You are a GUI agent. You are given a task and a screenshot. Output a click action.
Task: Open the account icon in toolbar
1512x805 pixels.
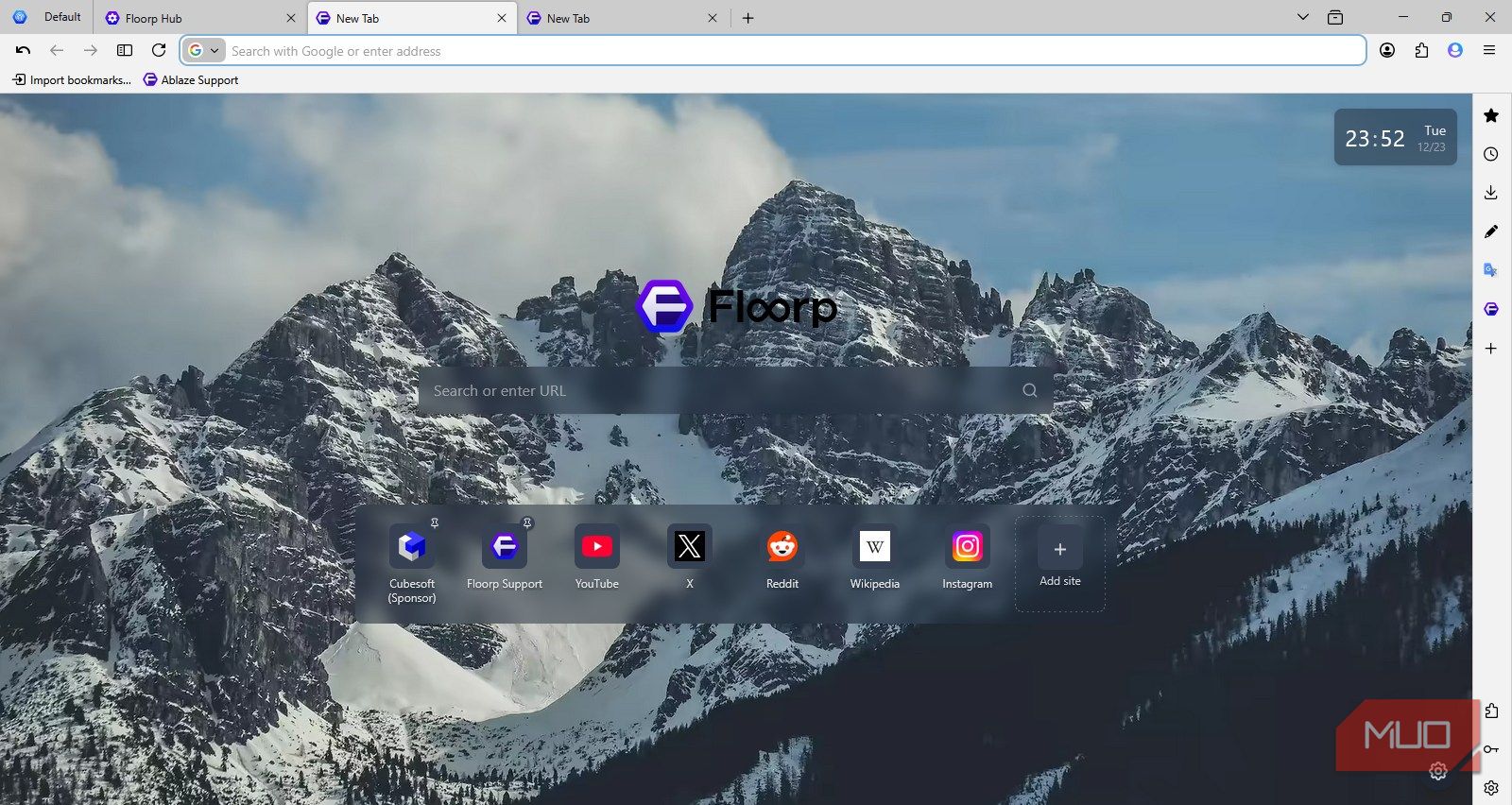pyautogui.click(x=1387, y=50)
